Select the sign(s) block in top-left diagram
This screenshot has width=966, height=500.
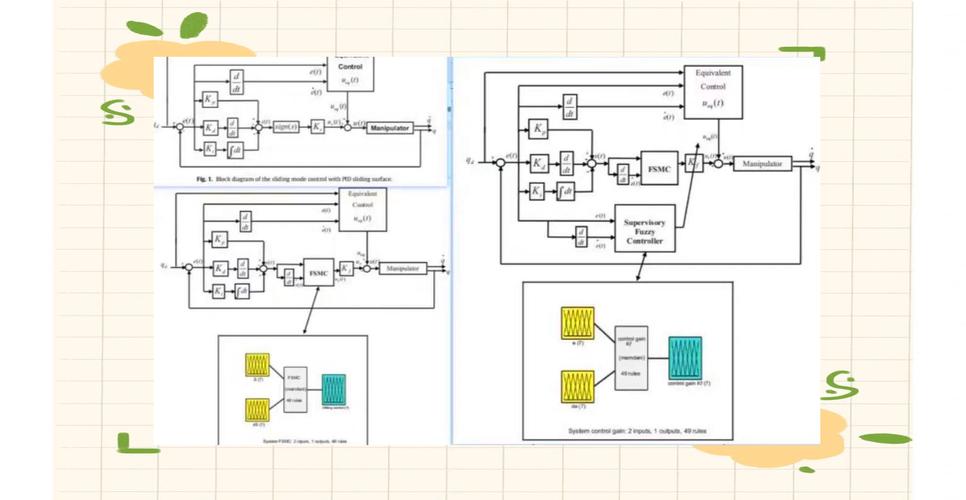[x=285, y=126]
